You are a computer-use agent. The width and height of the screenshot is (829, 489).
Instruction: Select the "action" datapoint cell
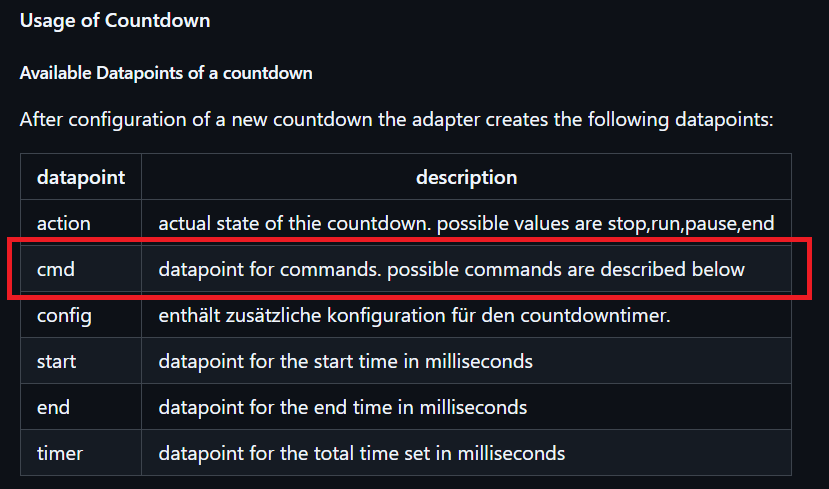pyautogui.click(x=63, y=224)
